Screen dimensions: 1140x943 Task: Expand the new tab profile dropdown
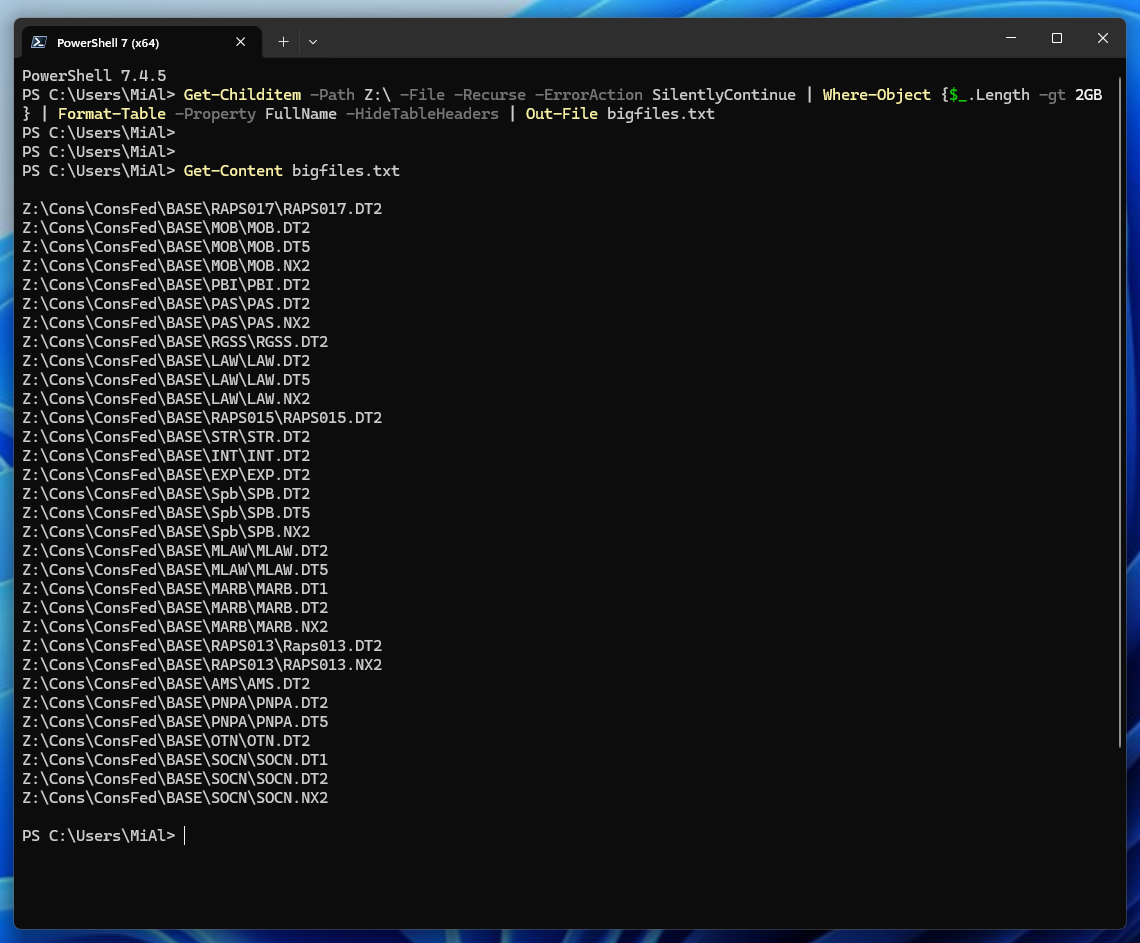tap(313, 42)
